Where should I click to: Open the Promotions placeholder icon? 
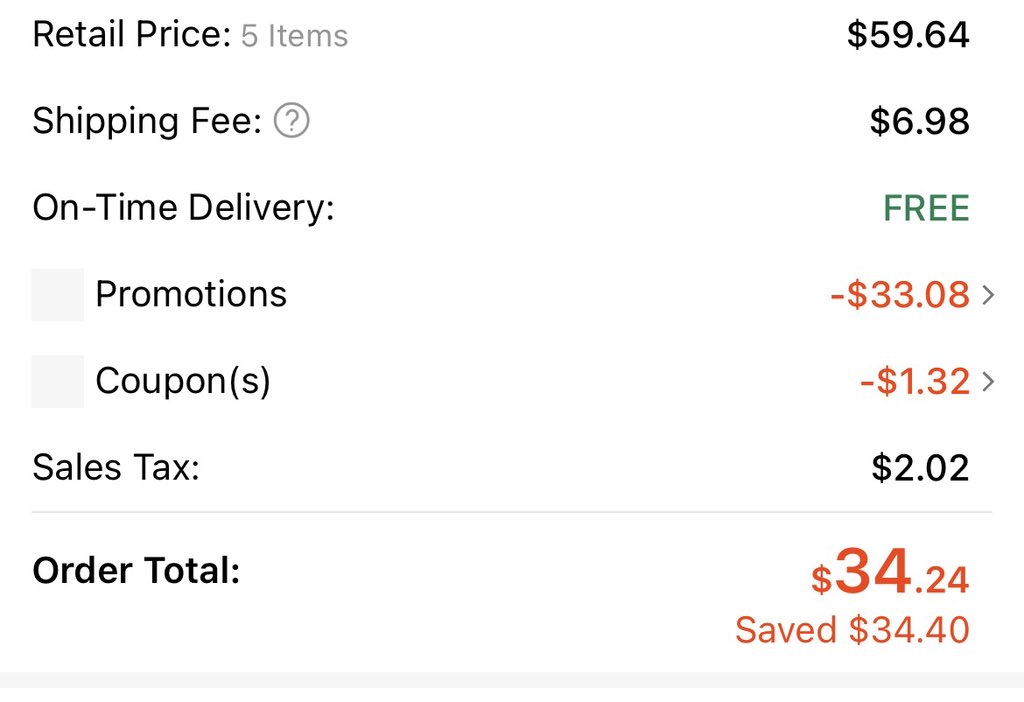(57, 295)
